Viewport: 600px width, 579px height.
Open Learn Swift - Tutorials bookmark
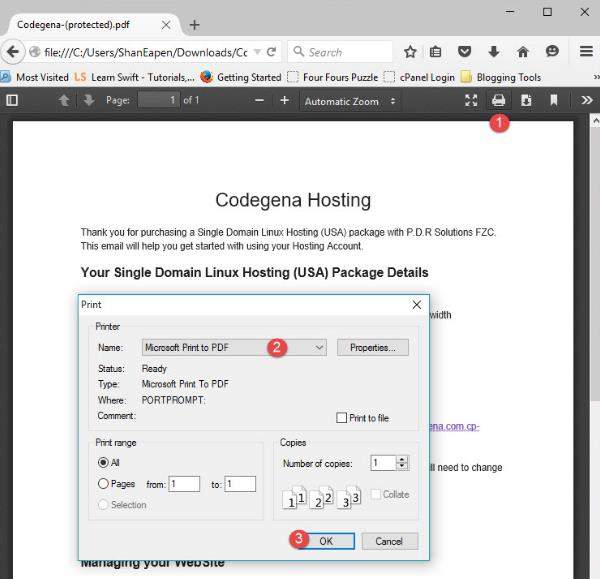135,77
